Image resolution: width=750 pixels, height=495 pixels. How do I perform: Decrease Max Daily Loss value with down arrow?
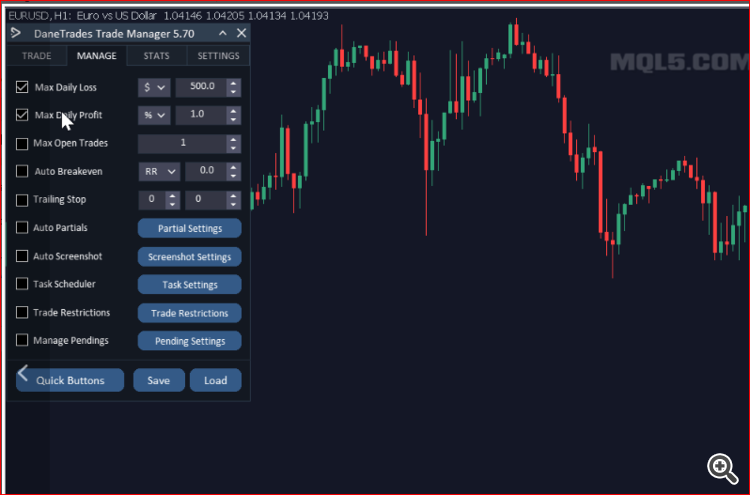pos(233,92)
